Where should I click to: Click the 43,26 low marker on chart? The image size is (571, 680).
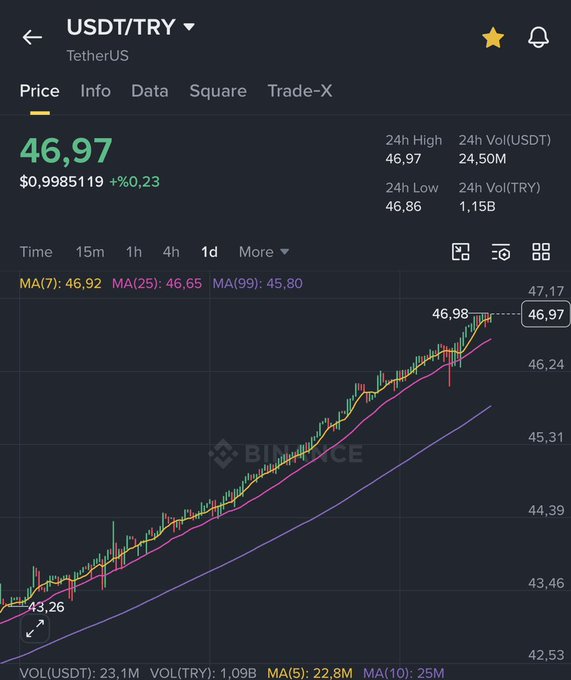[46, 607]
